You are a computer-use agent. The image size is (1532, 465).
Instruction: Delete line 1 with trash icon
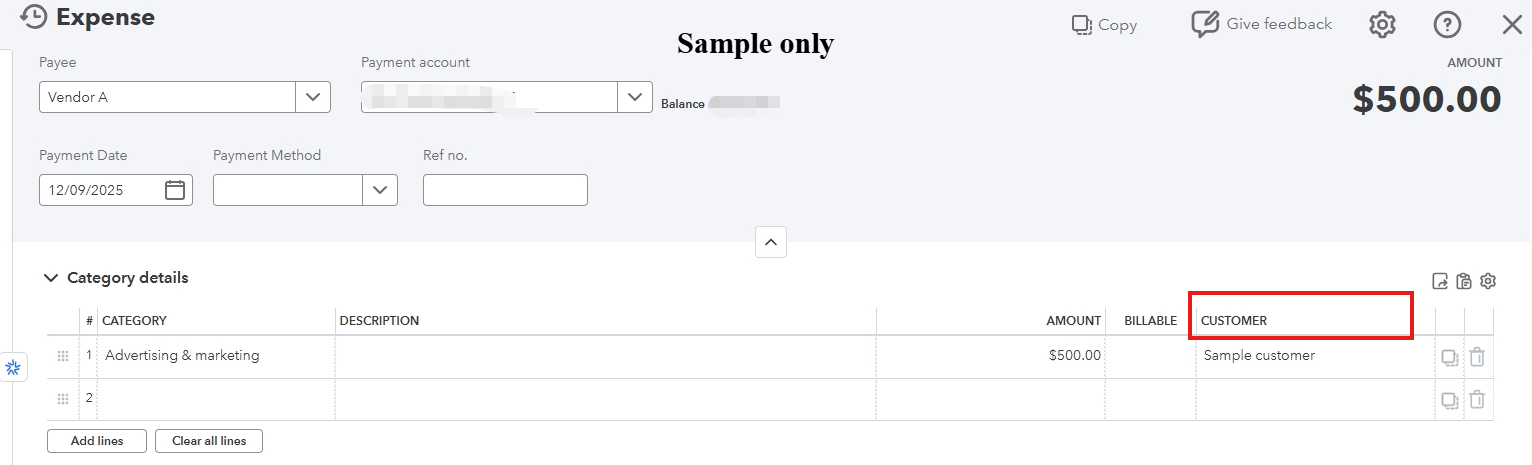tap(1477, 356)
